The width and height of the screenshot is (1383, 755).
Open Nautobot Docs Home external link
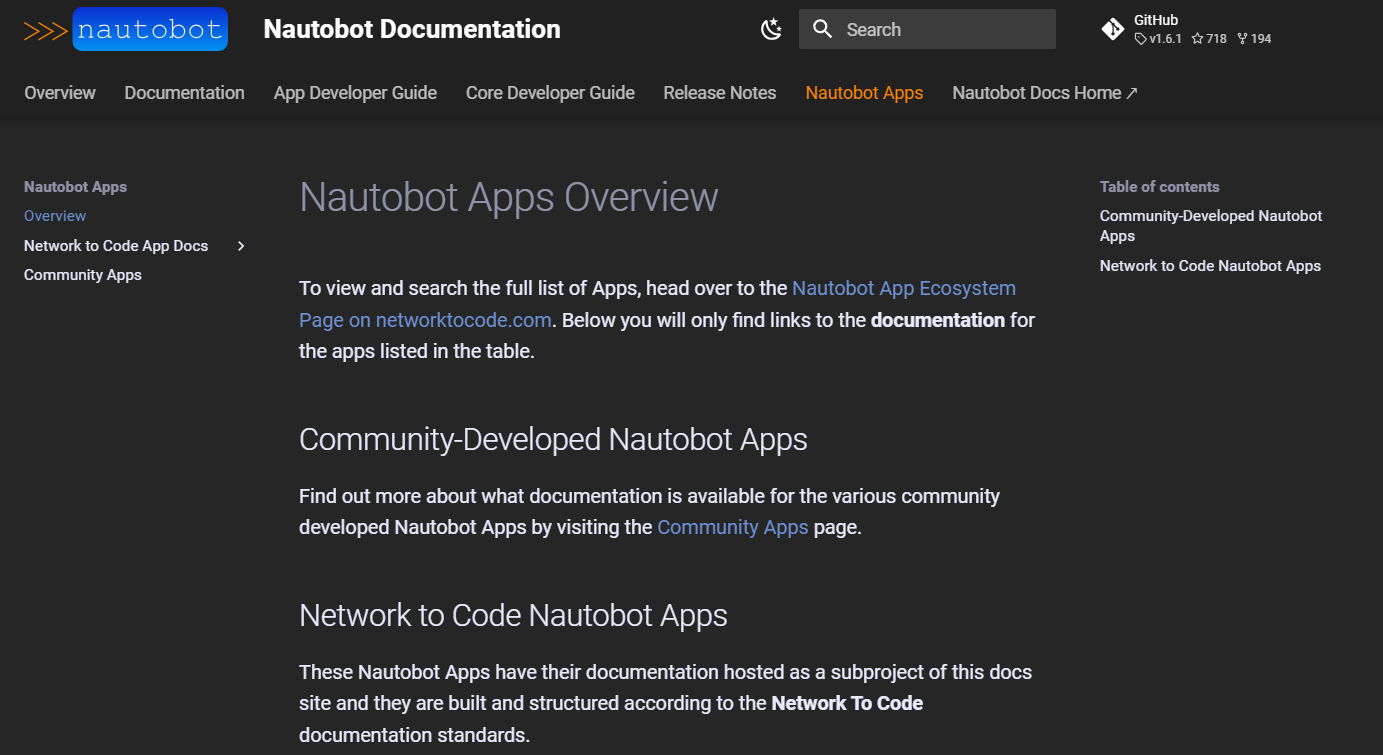pos(1044,93)
